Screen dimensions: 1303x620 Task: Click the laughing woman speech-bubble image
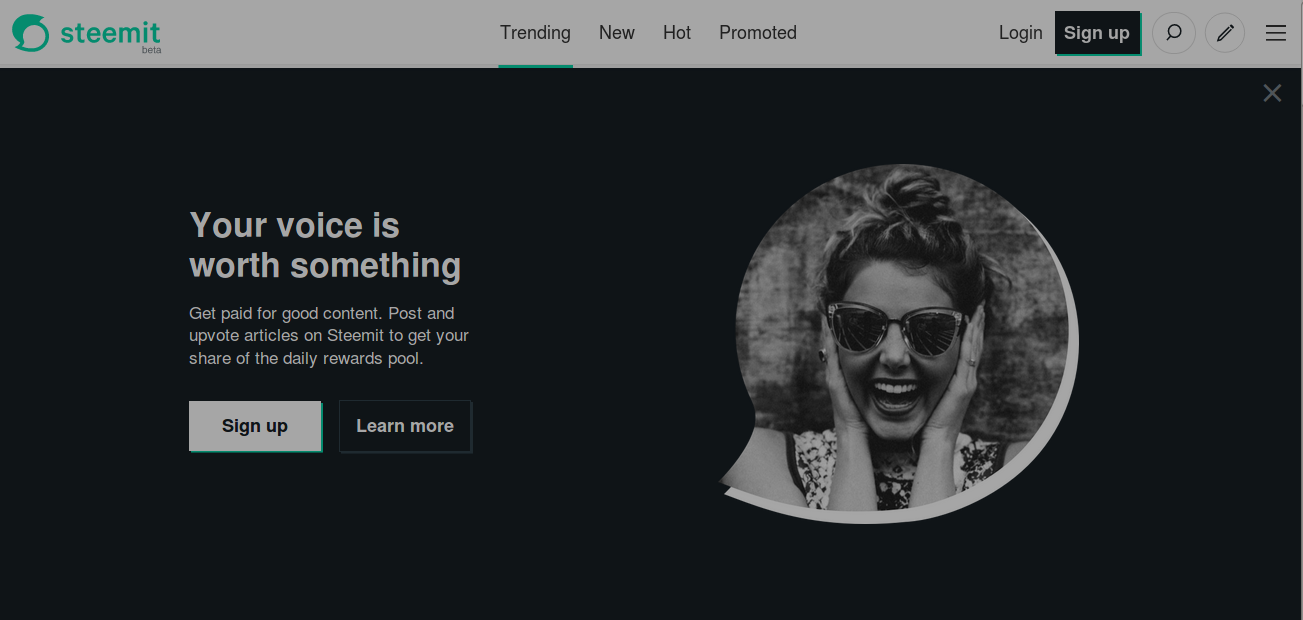pyautogui.click(x=899, y=343)
